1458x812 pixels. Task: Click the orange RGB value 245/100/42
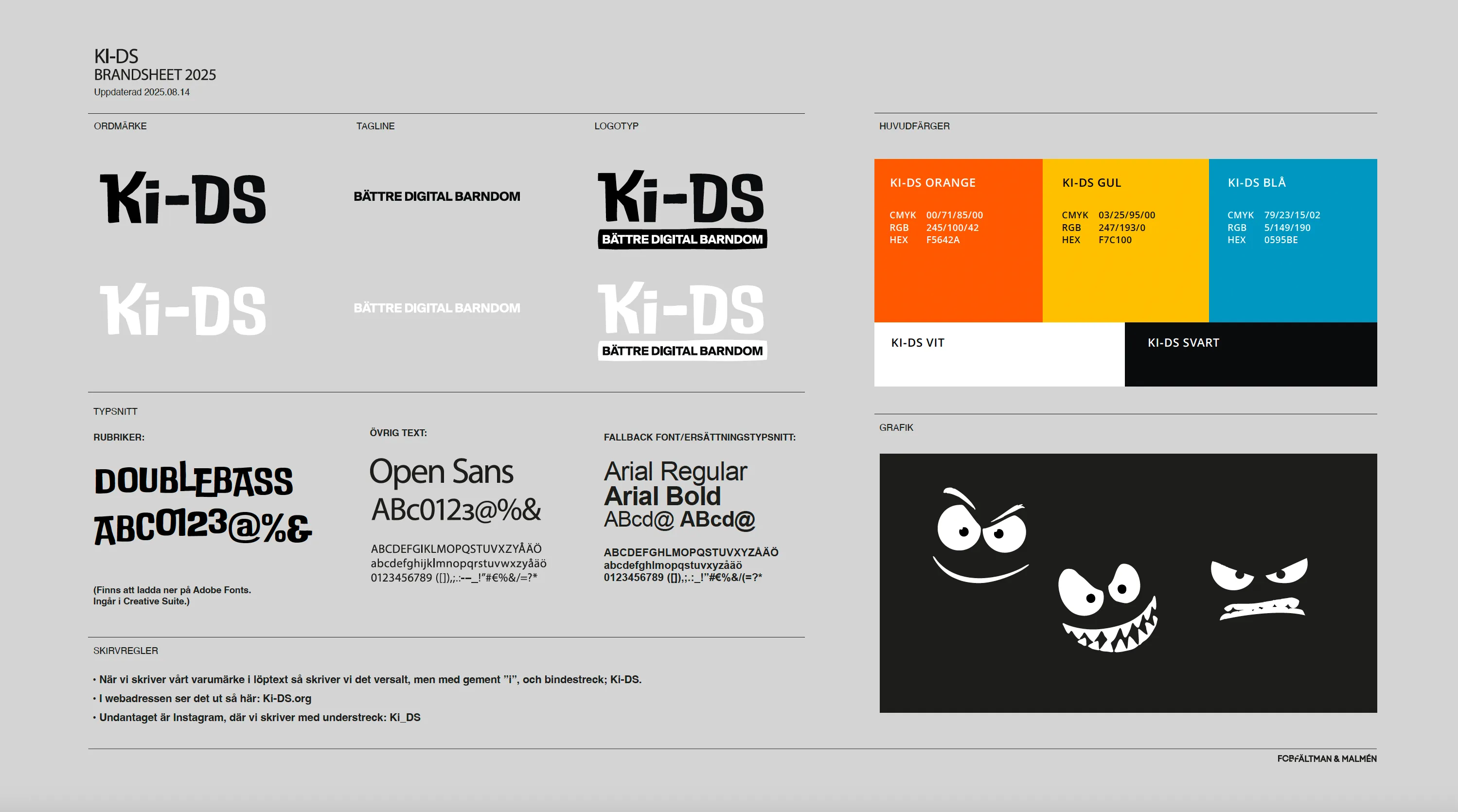(x=953, y=228)
